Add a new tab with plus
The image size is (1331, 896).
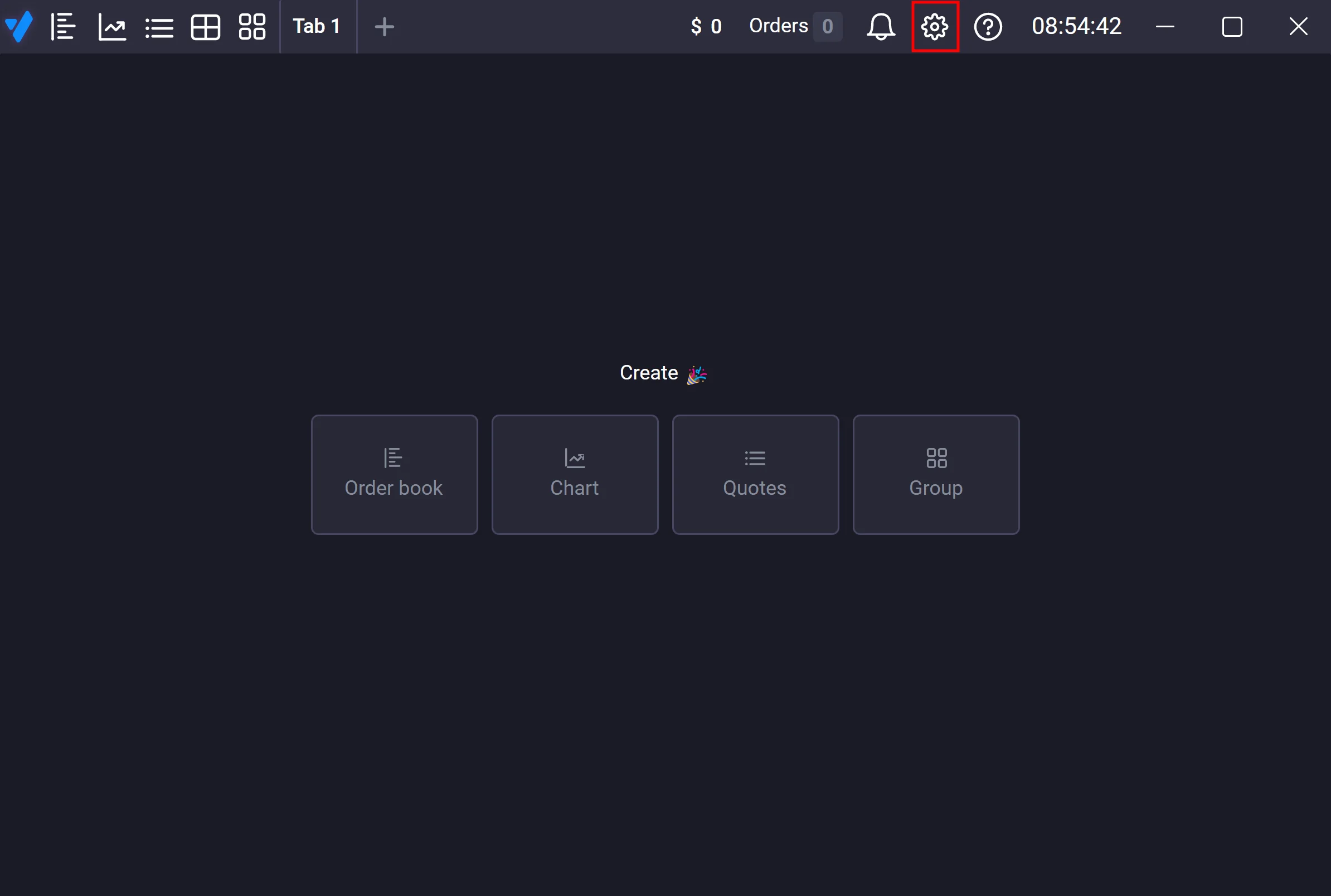pyautogui.click(x=384, y=26)
